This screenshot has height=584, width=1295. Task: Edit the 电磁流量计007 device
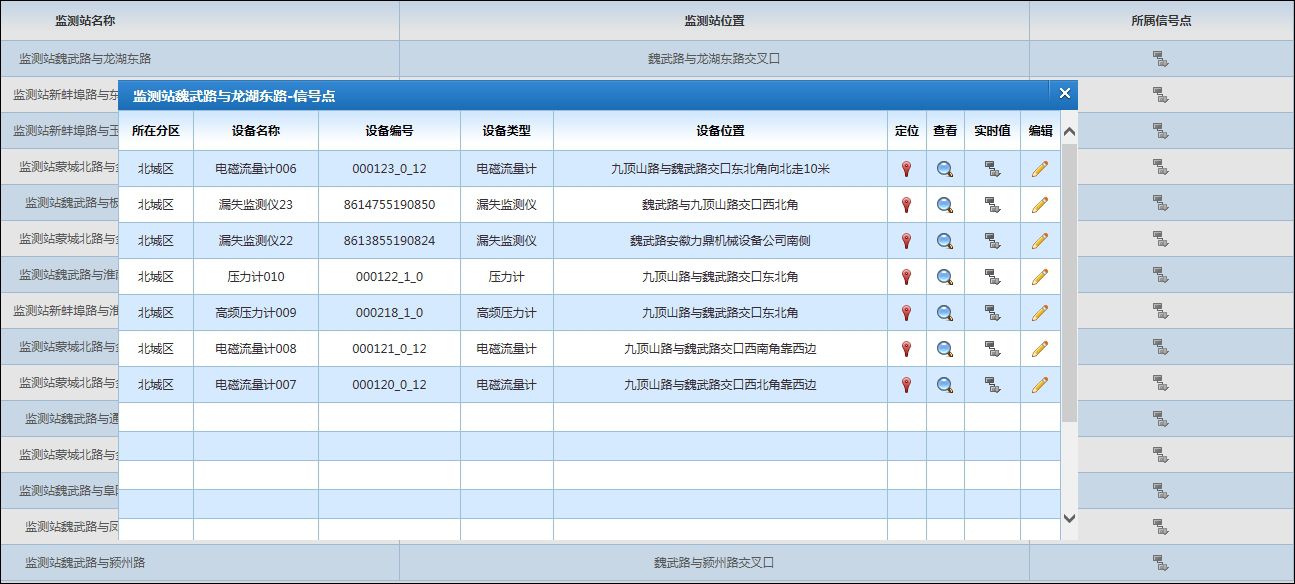1039,385
